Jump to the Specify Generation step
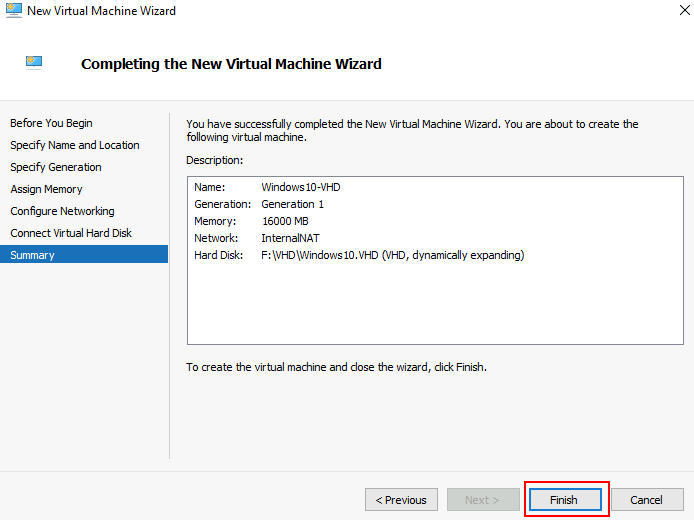This screenshot has height=520, width=694. tap(56, 167)
